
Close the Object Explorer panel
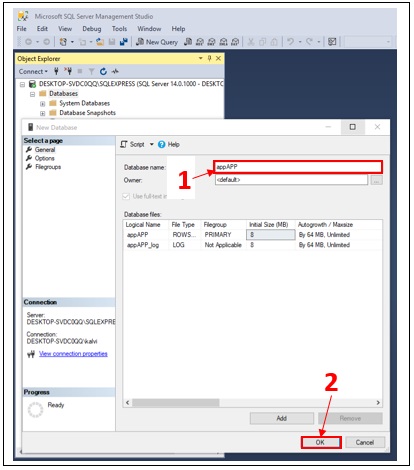coord(218,58)
